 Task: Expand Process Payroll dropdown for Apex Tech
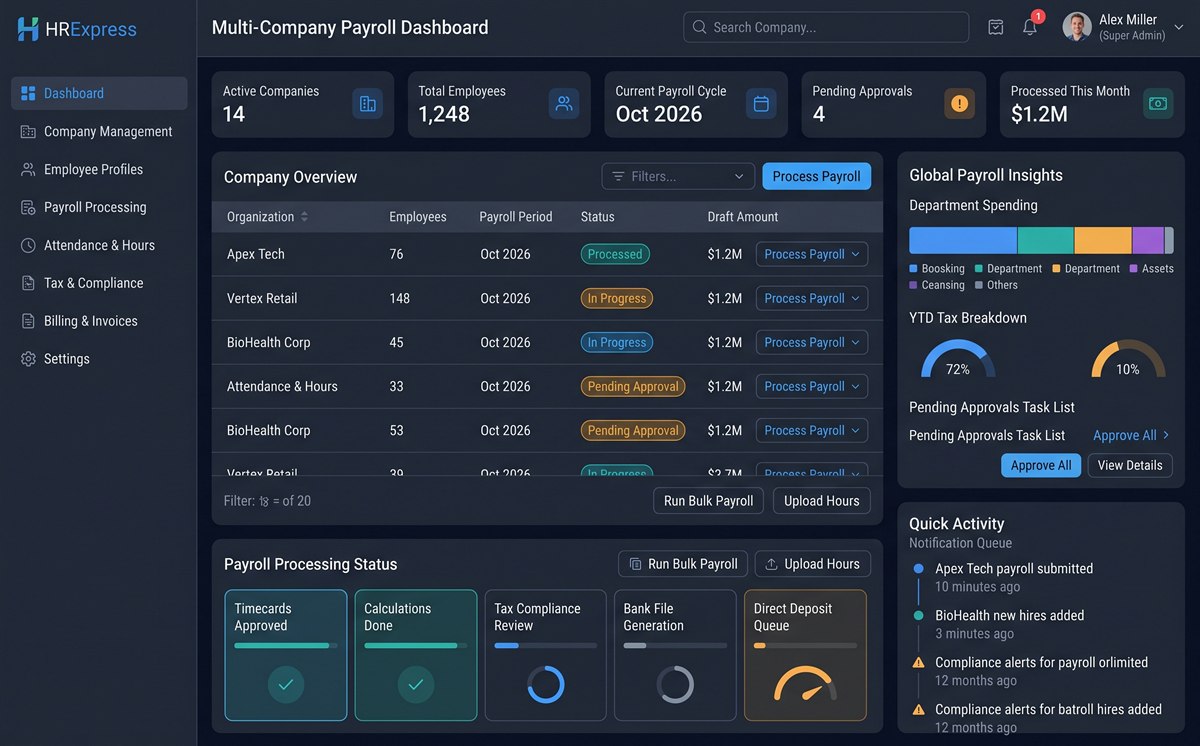click(812, 254)
